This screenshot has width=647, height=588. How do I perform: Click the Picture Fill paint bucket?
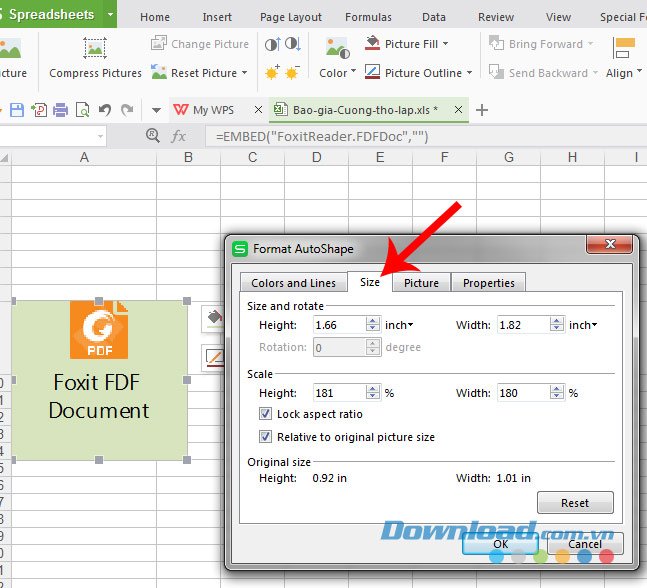coord(373,43)
